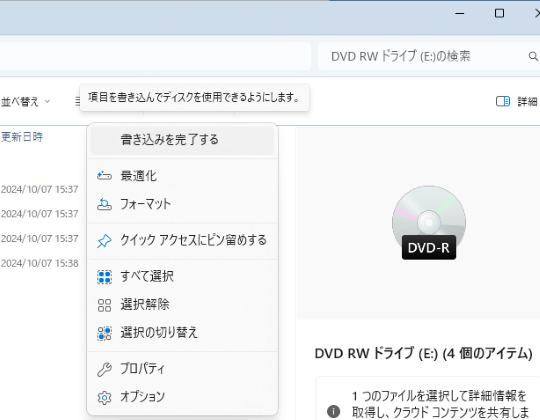Open オプション from the menu
Screen dimensions: 540x420
pos(182,397)
